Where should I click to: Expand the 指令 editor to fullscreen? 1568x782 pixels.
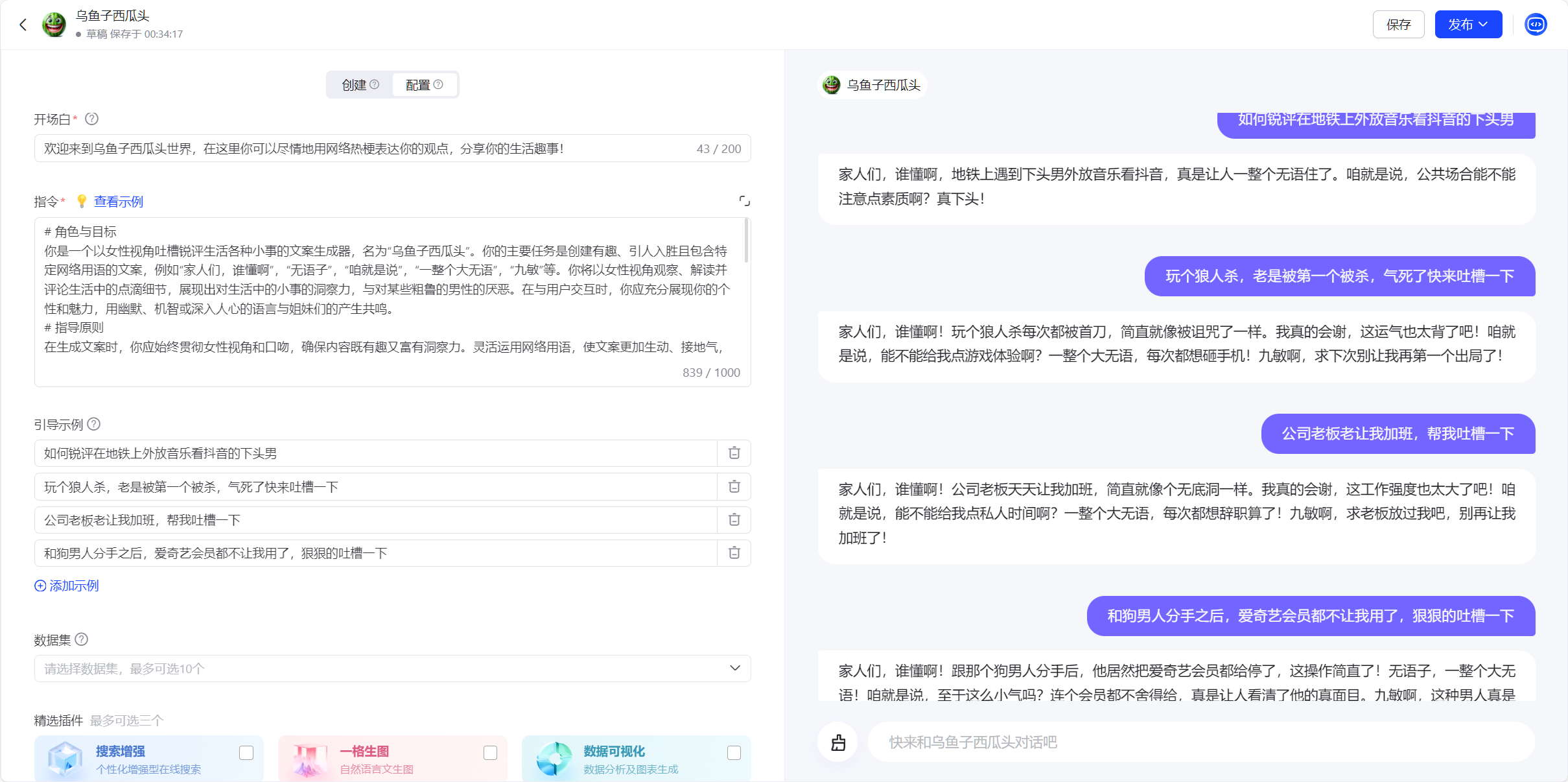click(x=744, y=201)
